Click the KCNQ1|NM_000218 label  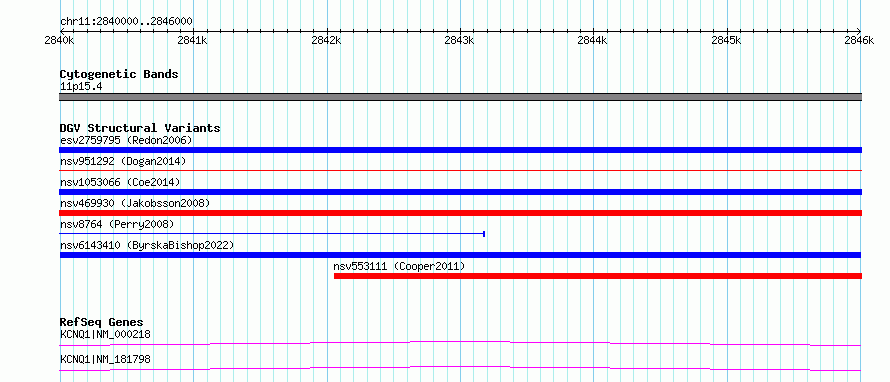click(105, 334)
